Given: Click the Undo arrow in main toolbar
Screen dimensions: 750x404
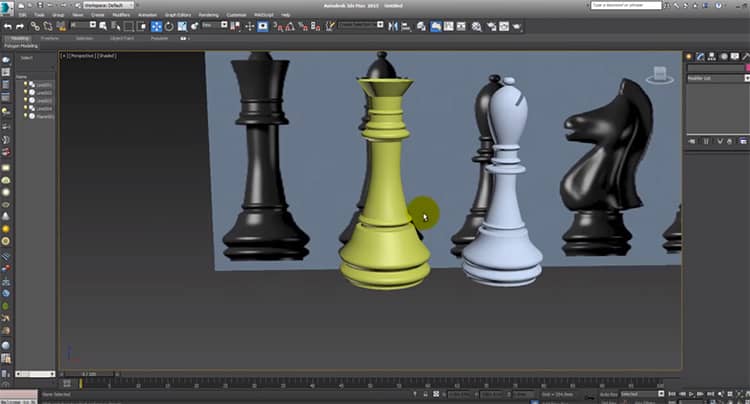Looking at the screenshot, I should click(8, 26).
